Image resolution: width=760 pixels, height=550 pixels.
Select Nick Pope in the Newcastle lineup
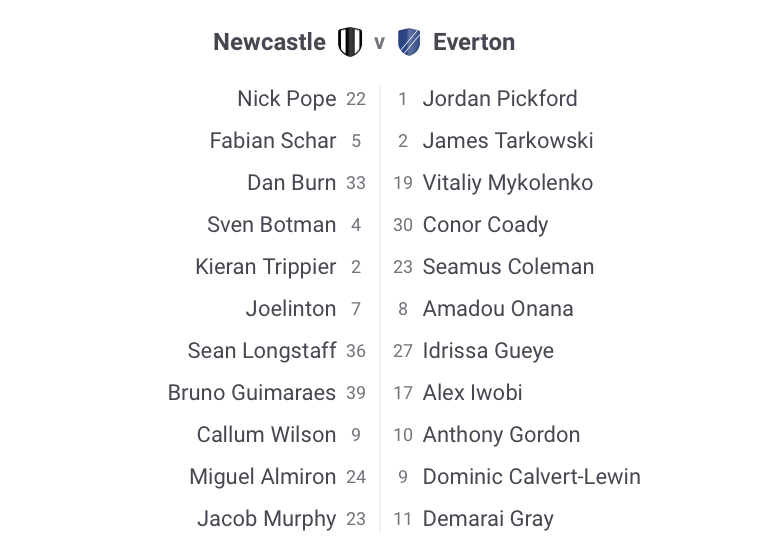coord(286,99)
